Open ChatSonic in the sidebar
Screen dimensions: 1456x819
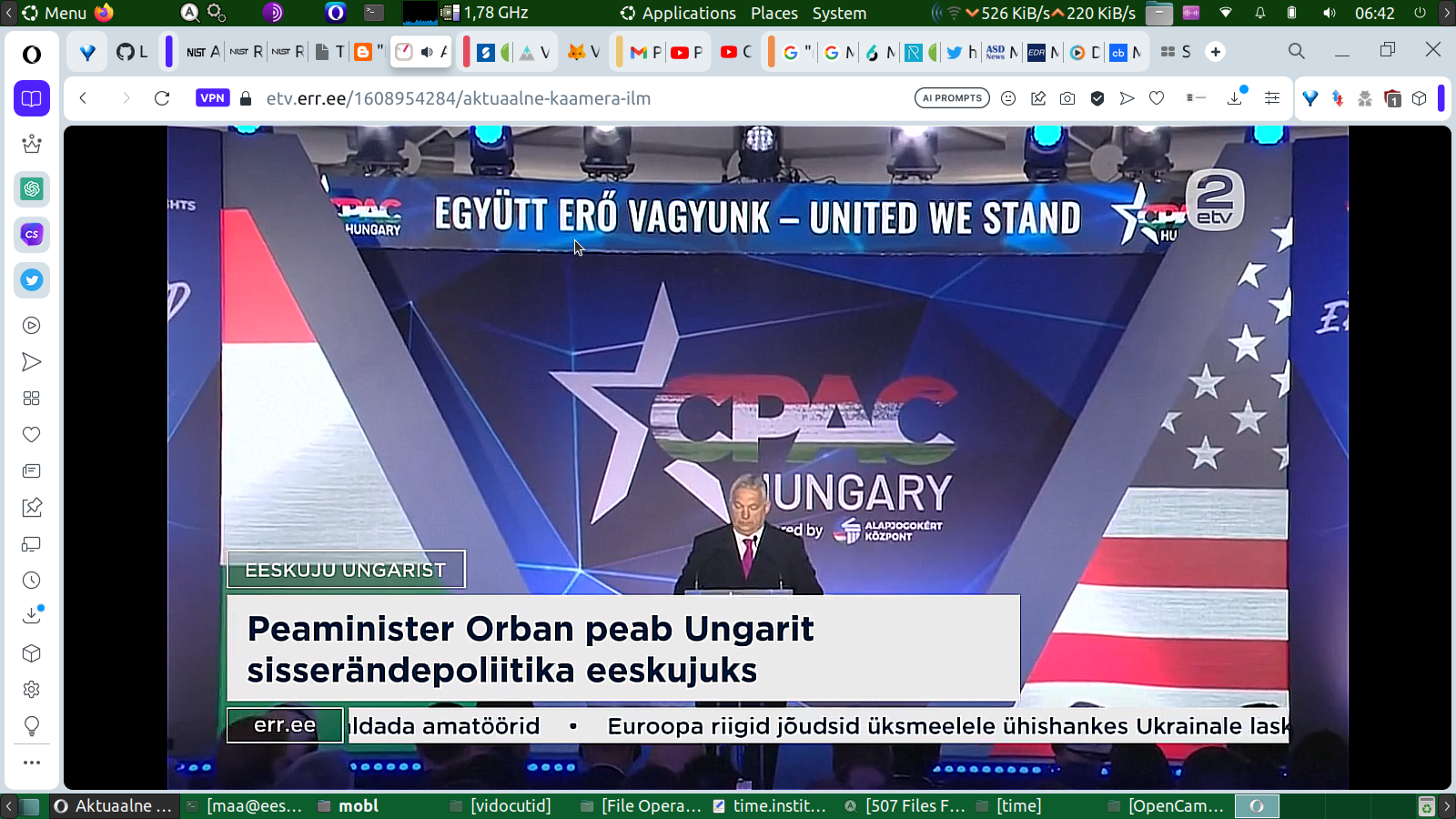point(32,235)
